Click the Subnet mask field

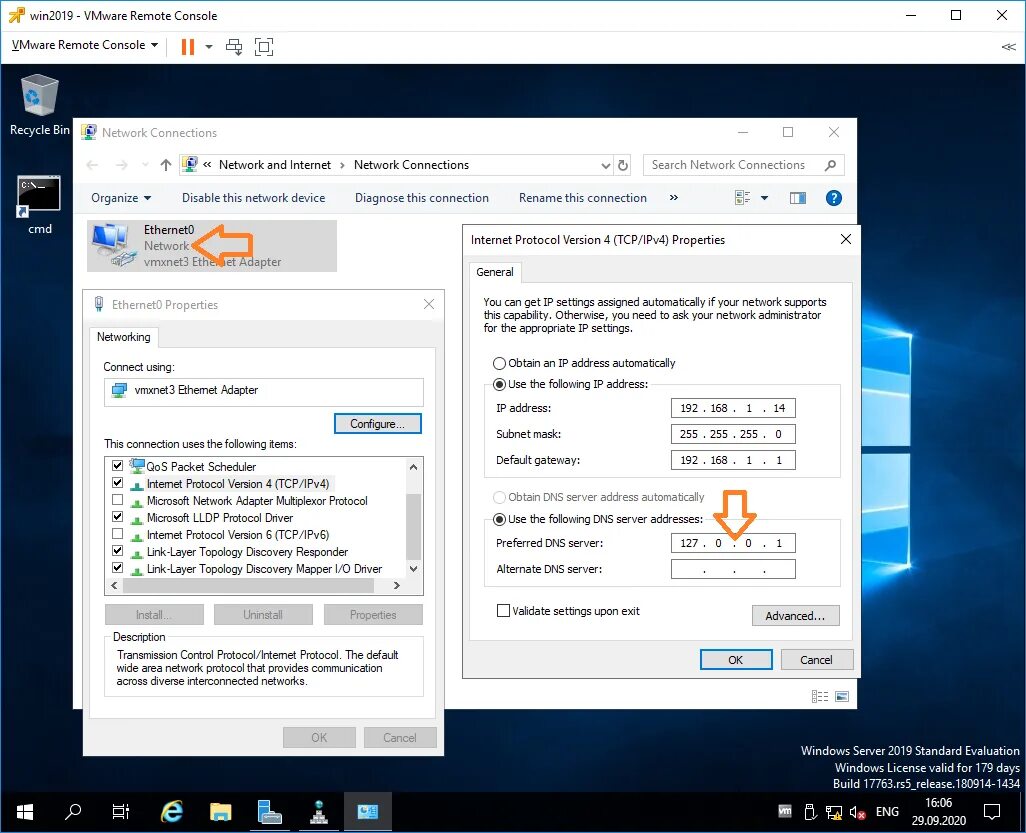[x=733, y=434]
